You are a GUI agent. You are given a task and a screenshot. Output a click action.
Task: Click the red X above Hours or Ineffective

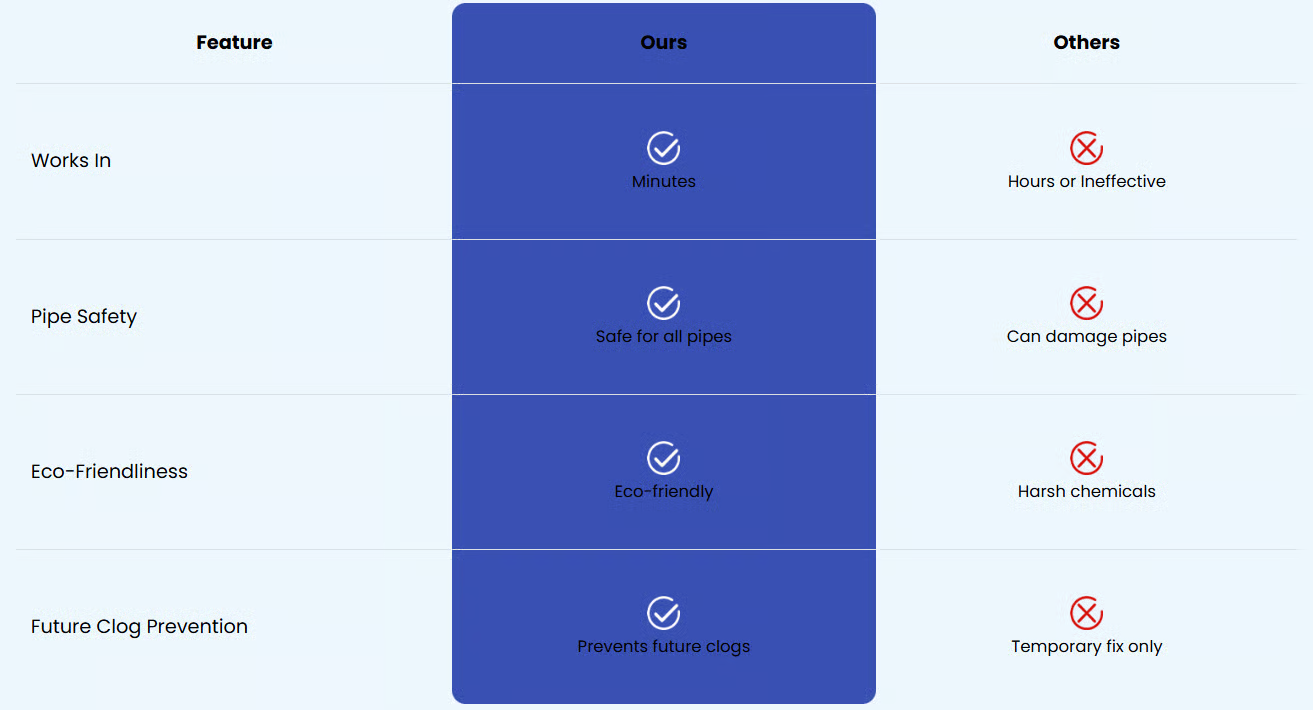pos(1086,148)
